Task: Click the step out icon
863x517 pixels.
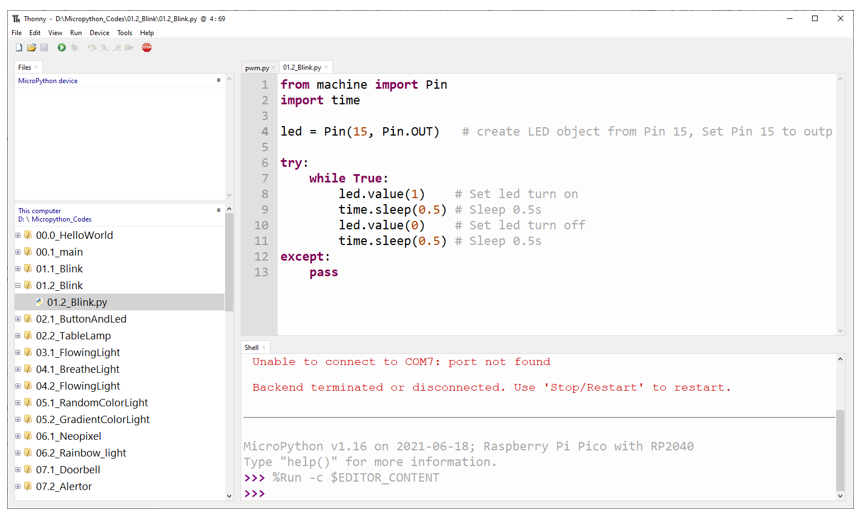Action: (x=117, y=48)
